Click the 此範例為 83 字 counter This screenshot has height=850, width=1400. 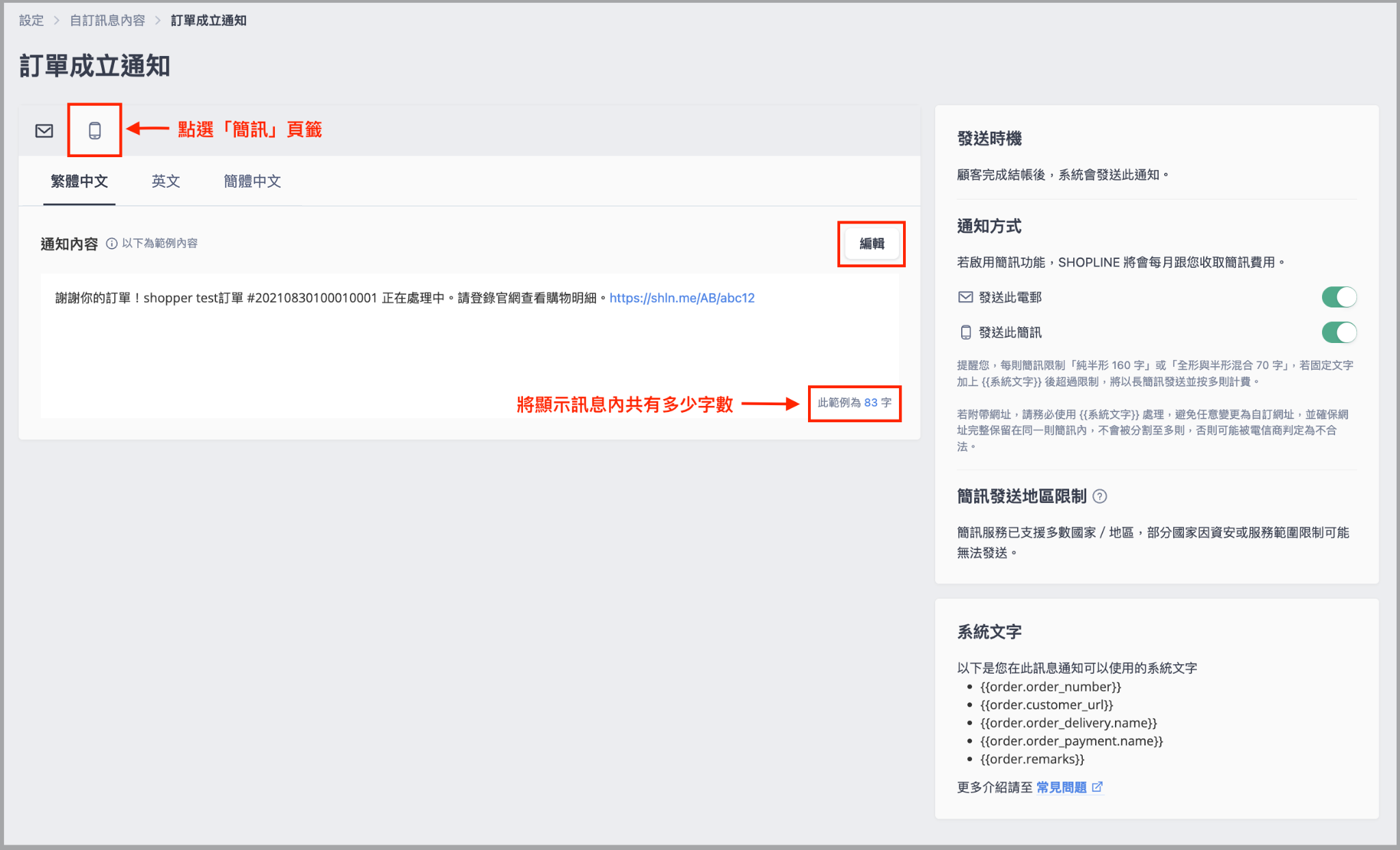pos(854,403)
